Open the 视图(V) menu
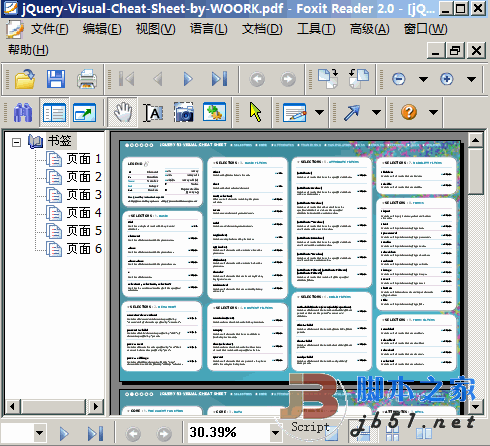The height and width of the screenshot is (446, 490). tap(156, 29)
